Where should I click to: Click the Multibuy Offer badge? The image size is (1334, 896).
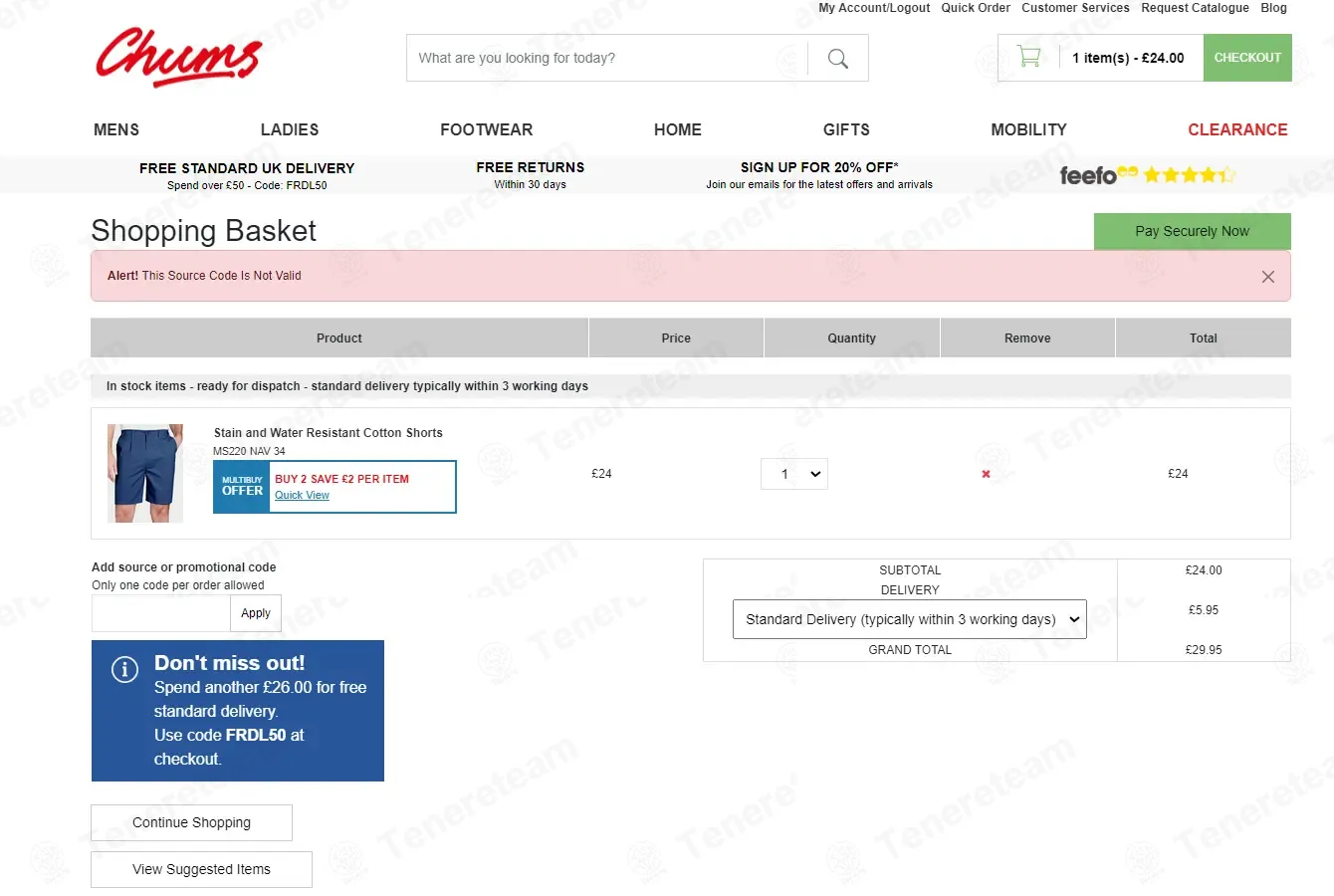242,487
